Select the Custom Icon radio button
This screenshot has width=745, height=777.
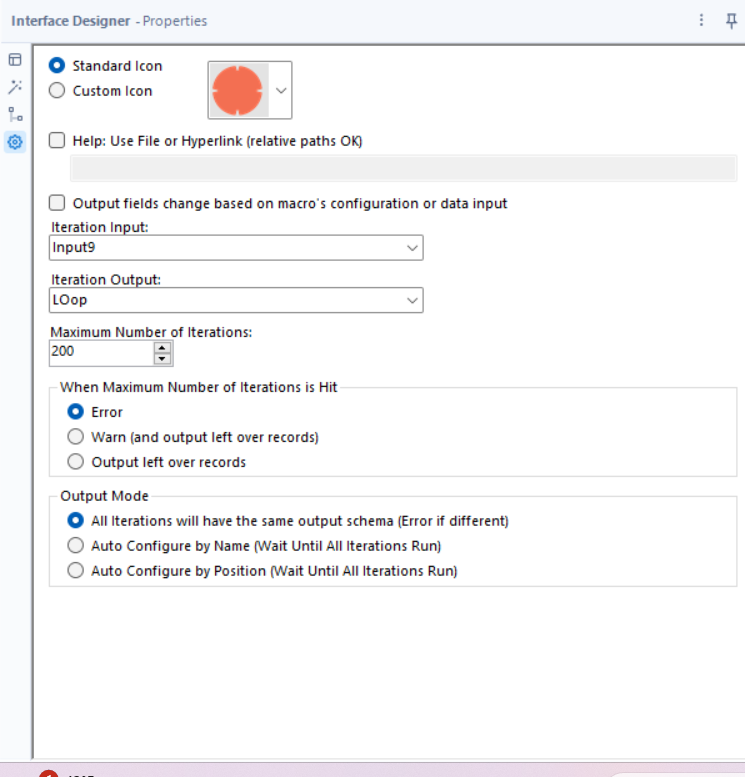pyautogui.click(x=57, y=91)
